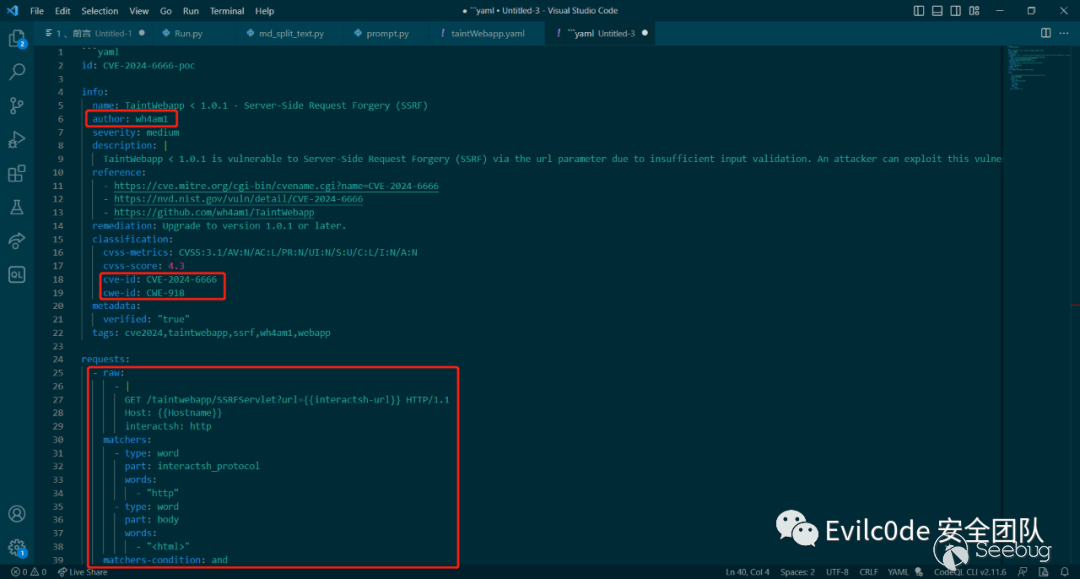Click the 'cwe-id: CWE-918' line
This screenshot has height=579, width=1080.
click(144, 293)
